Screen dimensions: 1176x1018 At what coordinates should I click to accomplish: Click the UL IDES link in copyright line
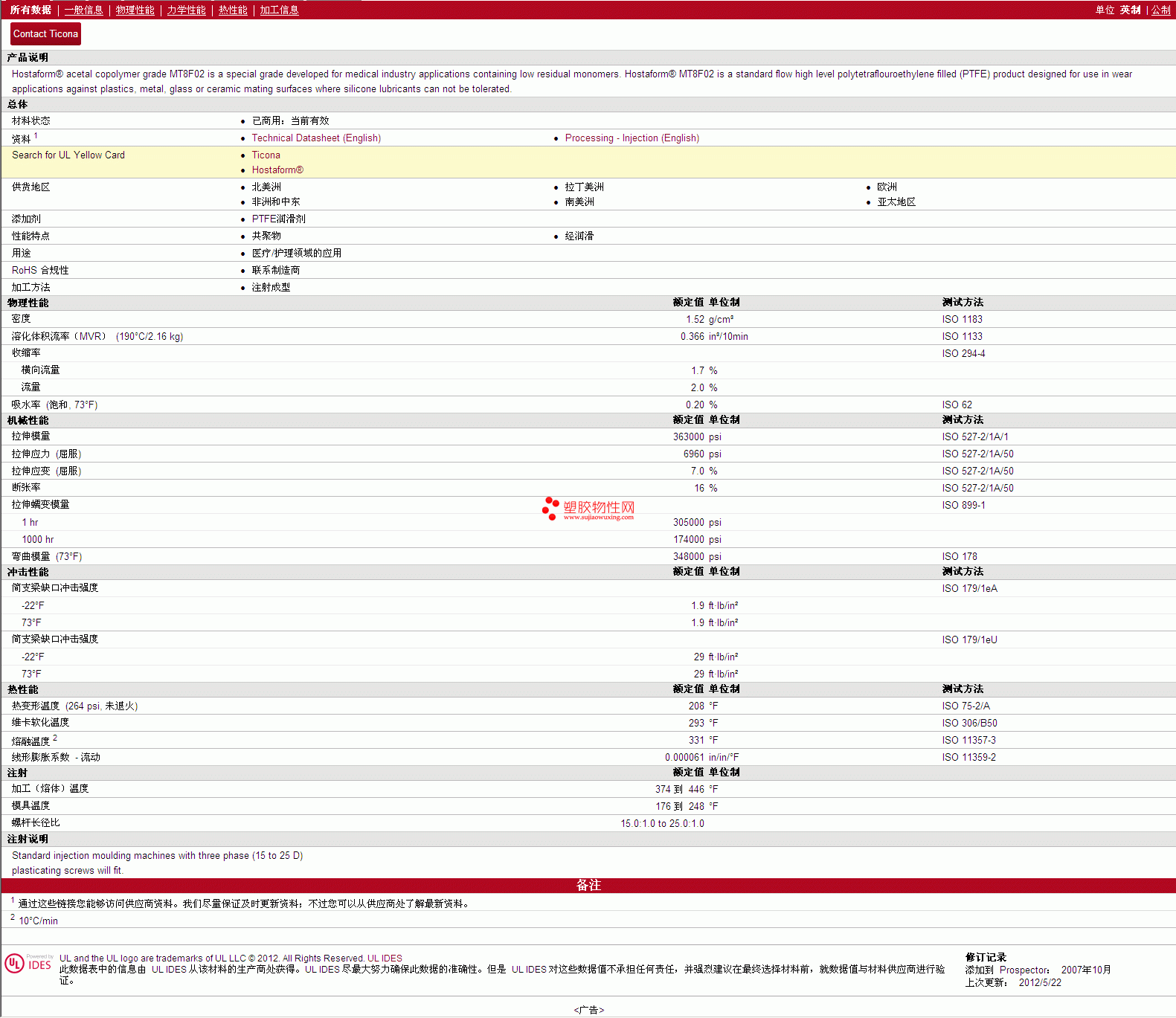(385, 958)
